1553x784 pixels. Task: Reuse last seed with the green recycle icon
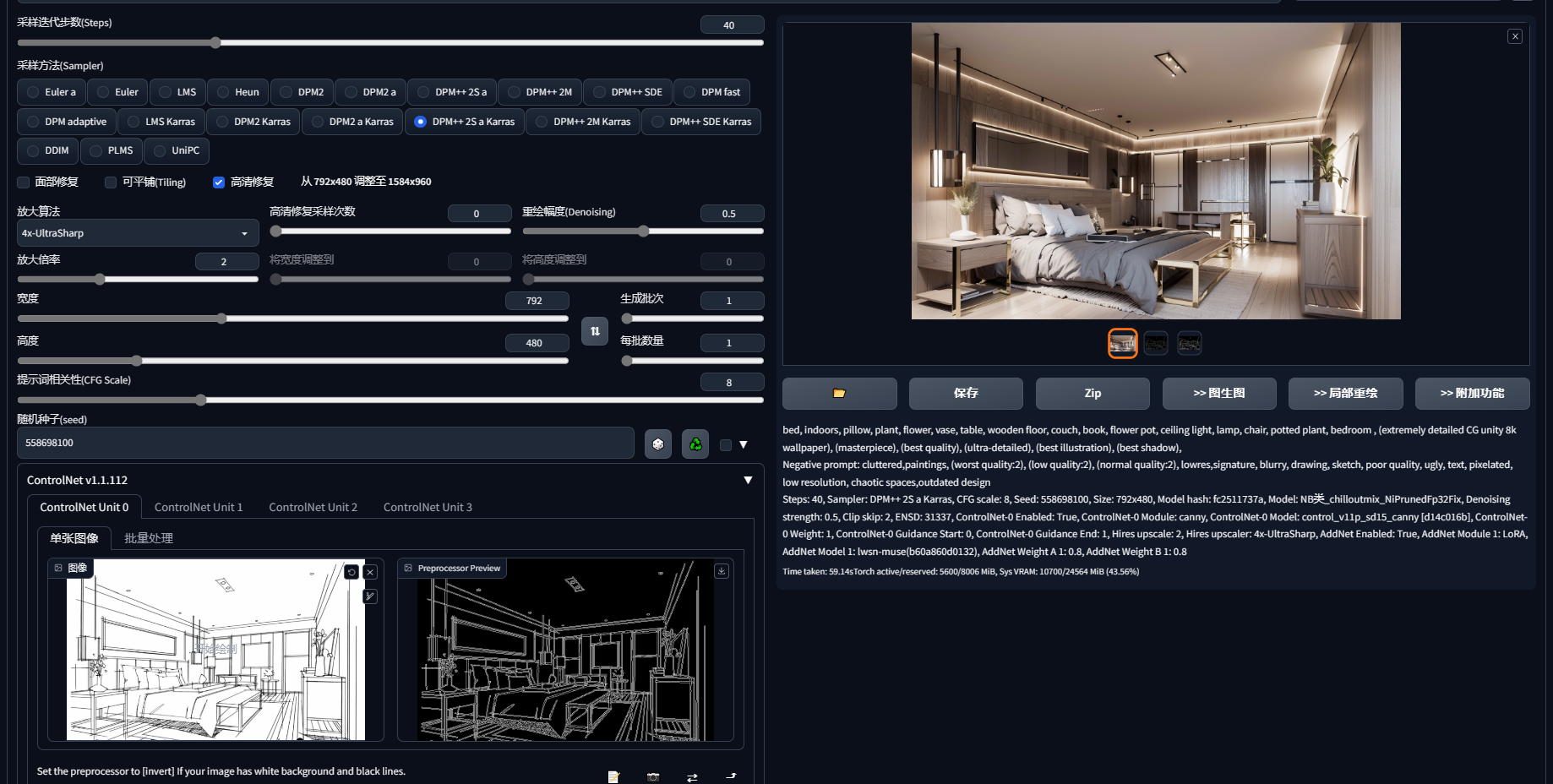pyautogui.click(x=695, y=444)
